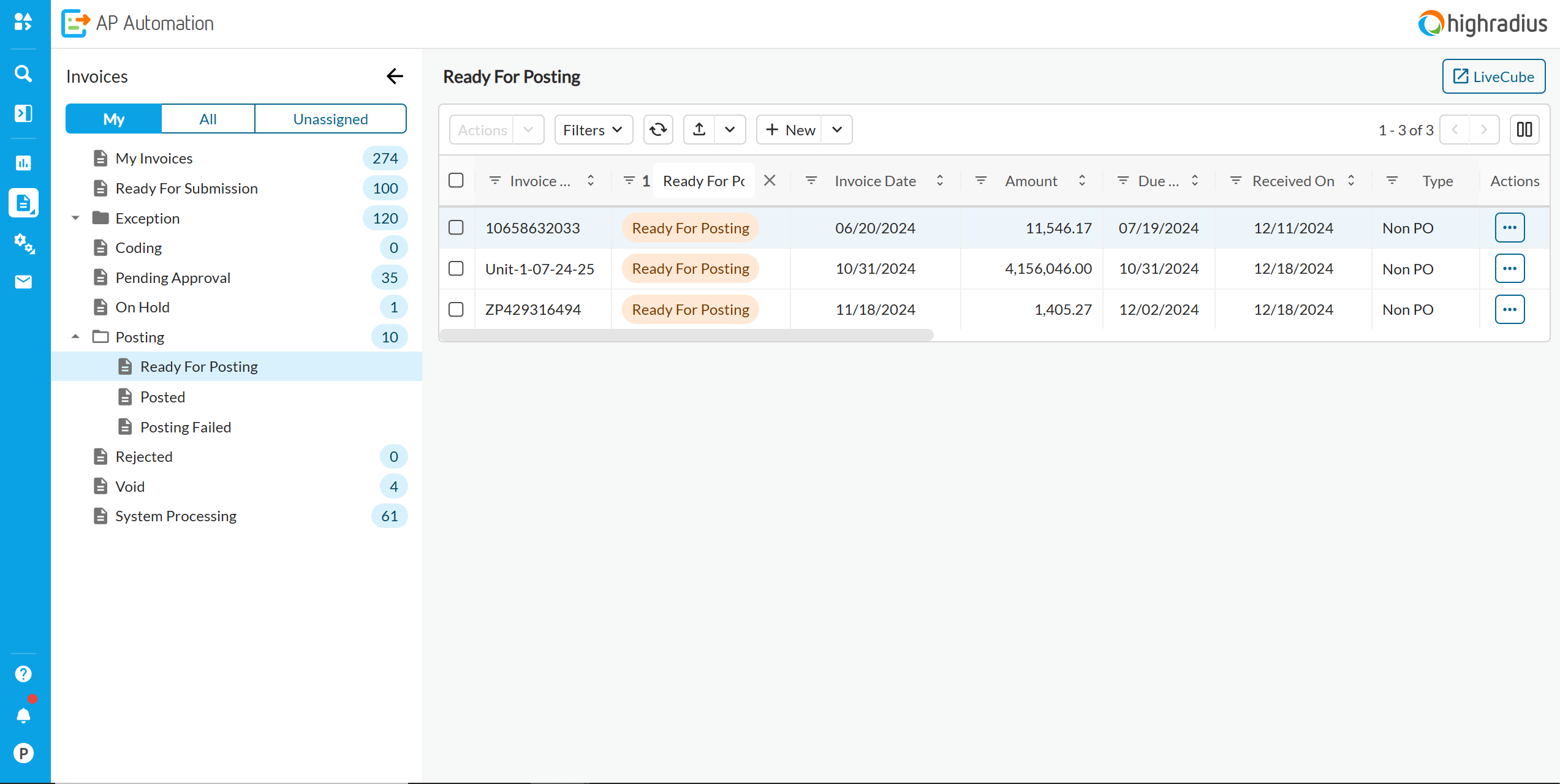Refresh the invoice list

[x=658, y=130]
